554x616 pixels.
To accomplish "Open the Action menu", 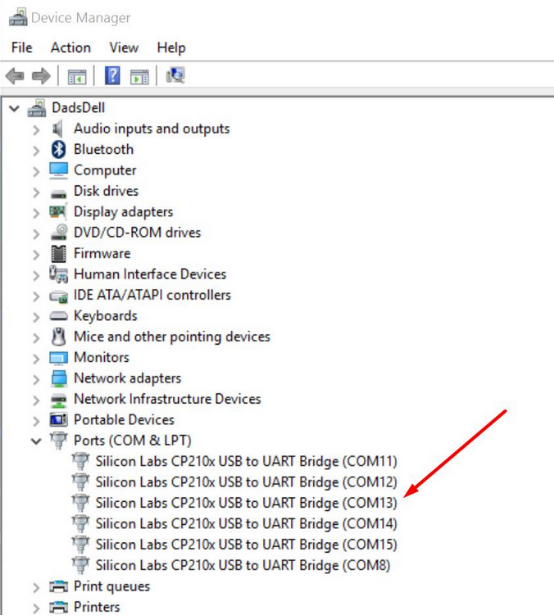I will coord(71,48).
